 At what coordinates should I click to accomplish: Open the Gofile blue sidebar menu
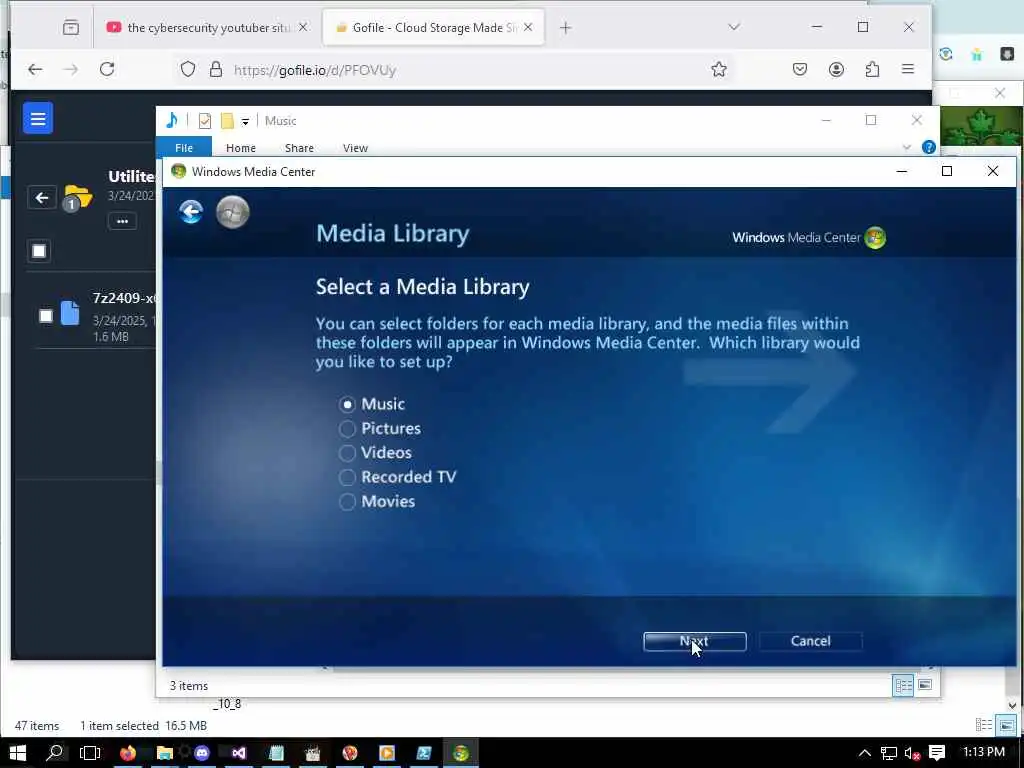point(38,118)
